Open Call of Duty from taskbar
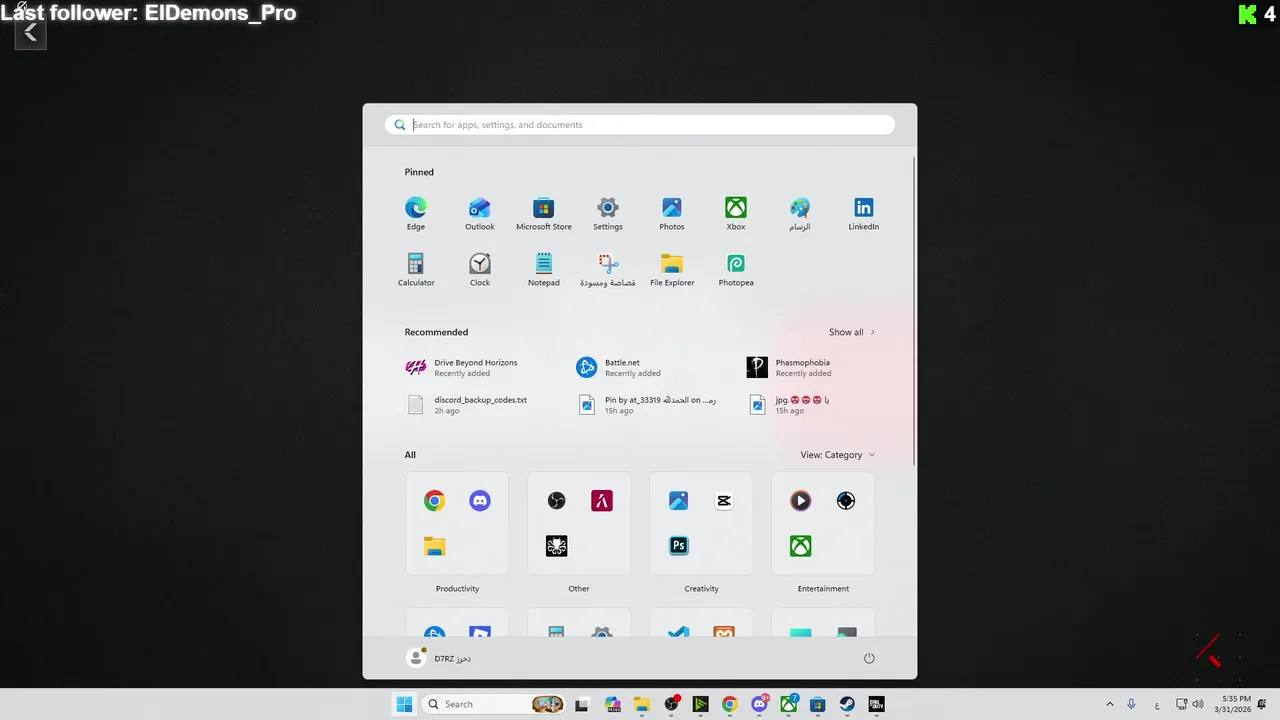Screen dimensions: 1280x720 876,704
